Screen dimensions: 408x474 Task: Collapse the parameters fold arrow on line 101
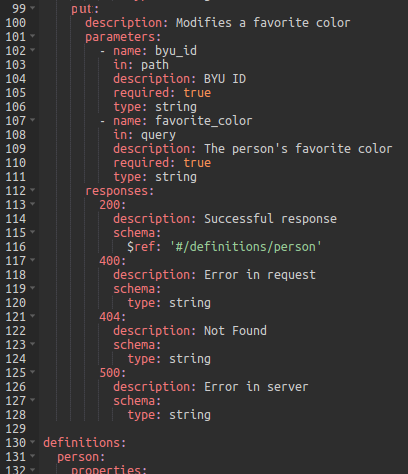click(32, 35)
